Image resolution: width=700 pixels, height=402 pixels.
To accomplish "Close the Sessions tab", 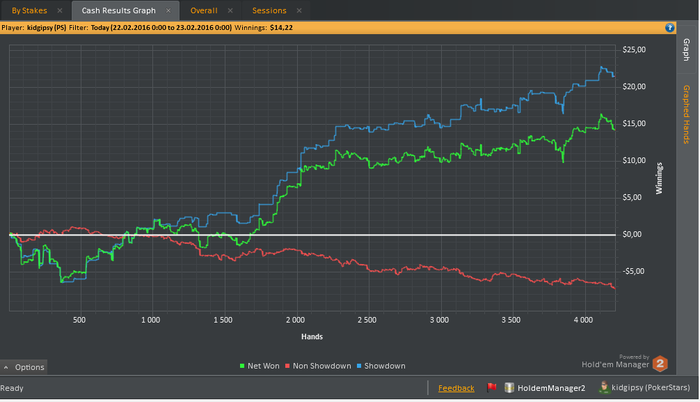I will [x=299, y=10].
